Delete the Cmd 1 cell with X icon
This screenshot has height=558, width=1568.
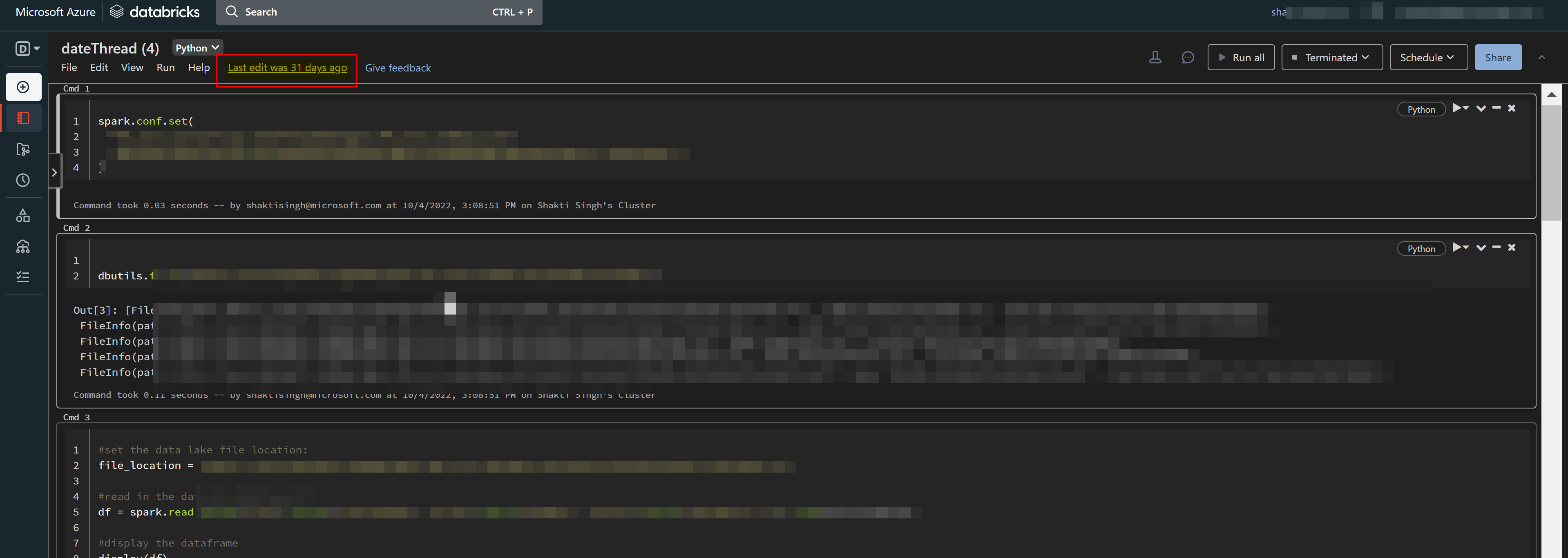click(1511, 108)
